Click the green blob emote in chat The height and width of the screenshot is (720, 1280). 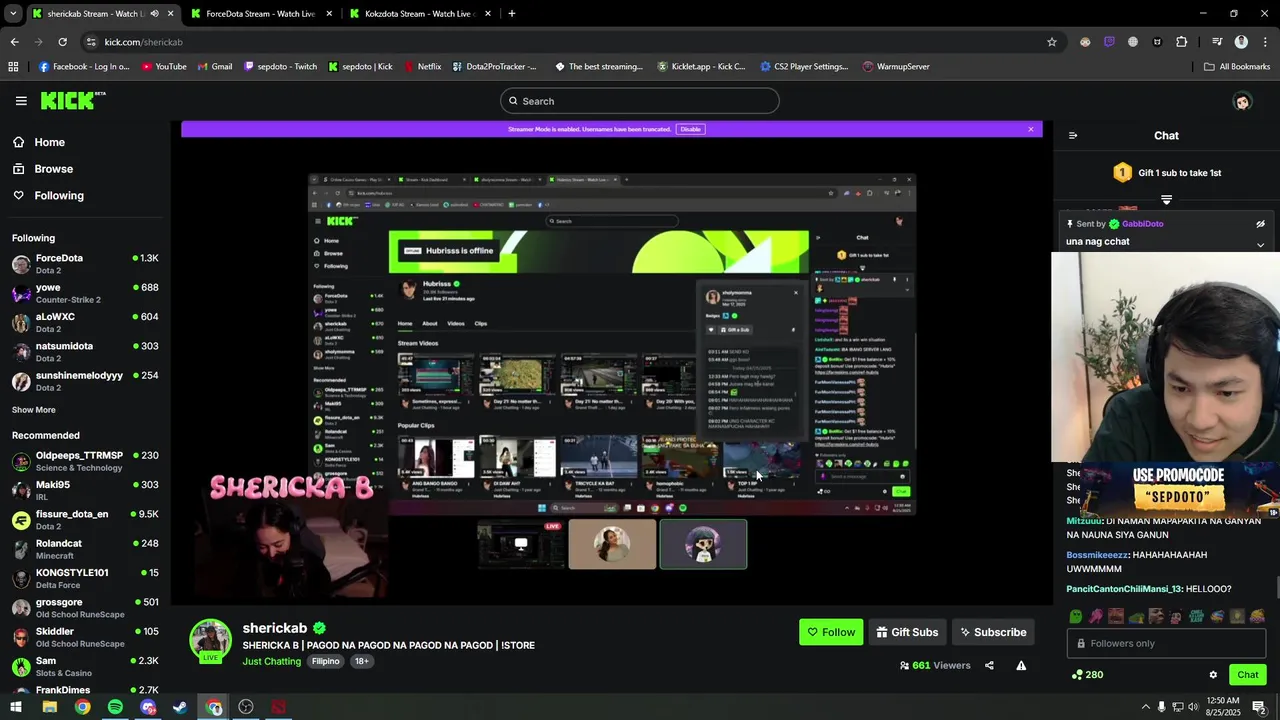pyautogui.click(x=1076, y=617)
